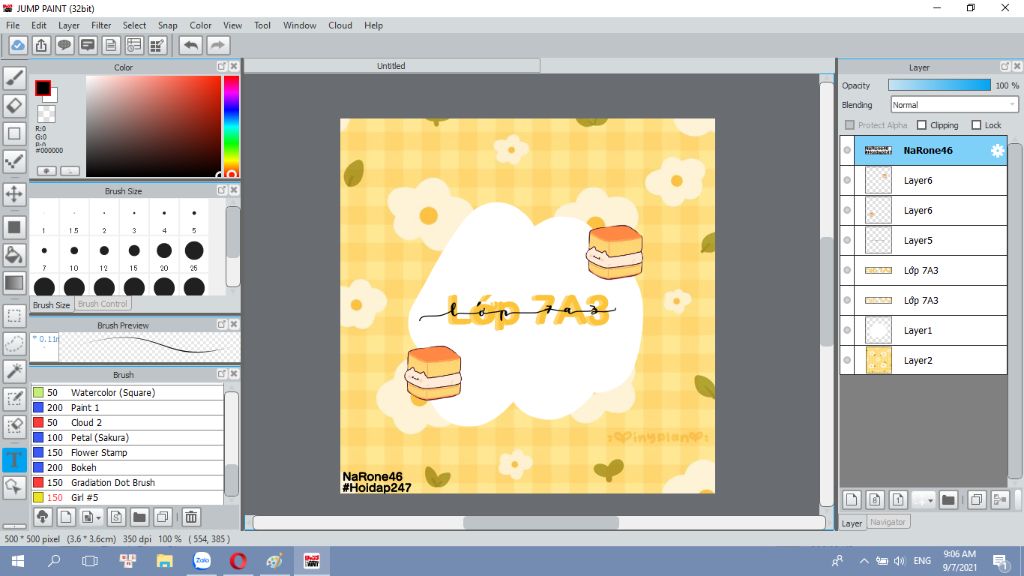Toggle visibility of Layer5
The width and height of the screenshot is (1024, 576).
847,241
